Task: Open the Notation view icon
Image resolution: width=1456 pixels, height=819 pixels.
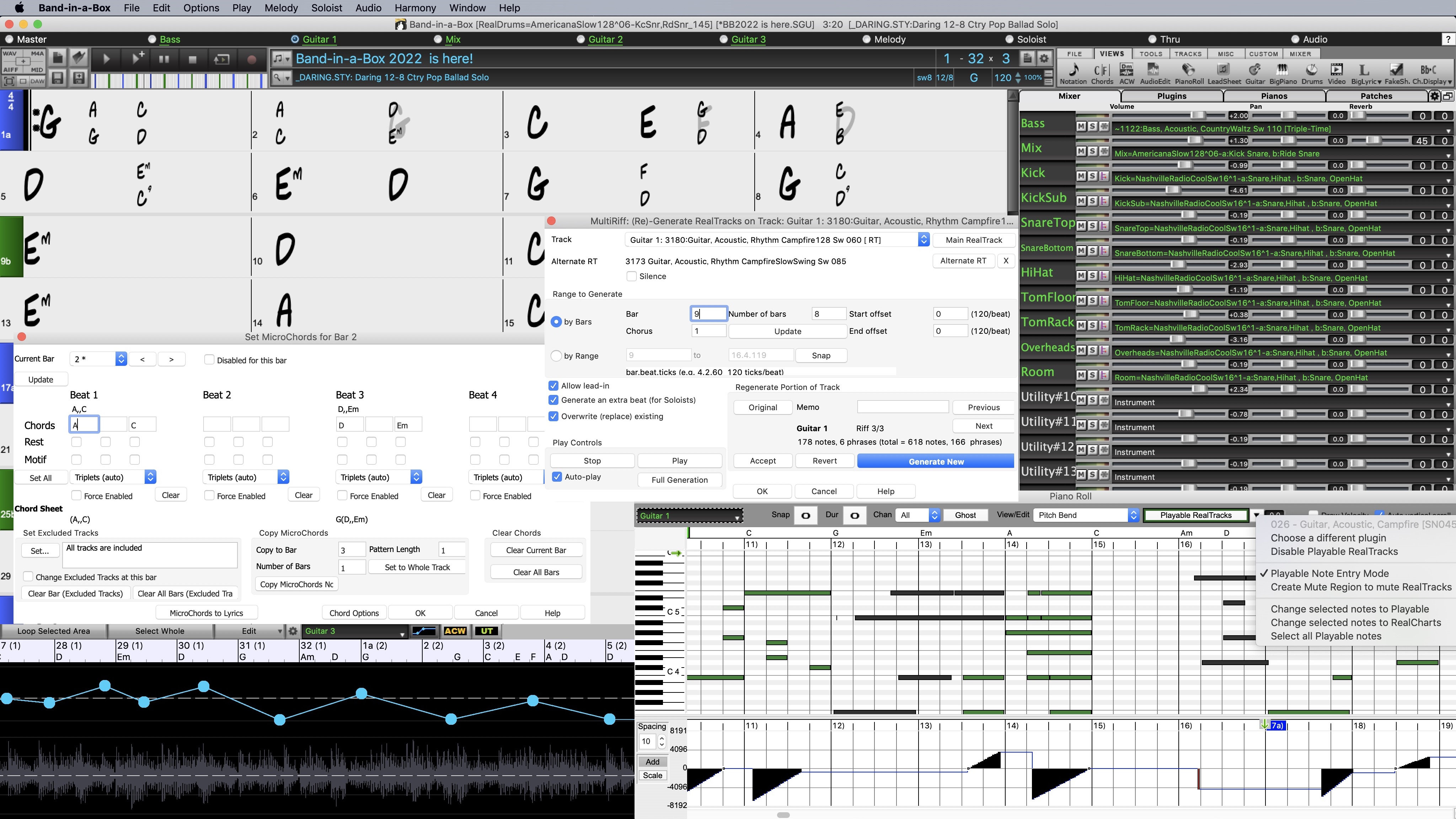Action: [1074, 74]
